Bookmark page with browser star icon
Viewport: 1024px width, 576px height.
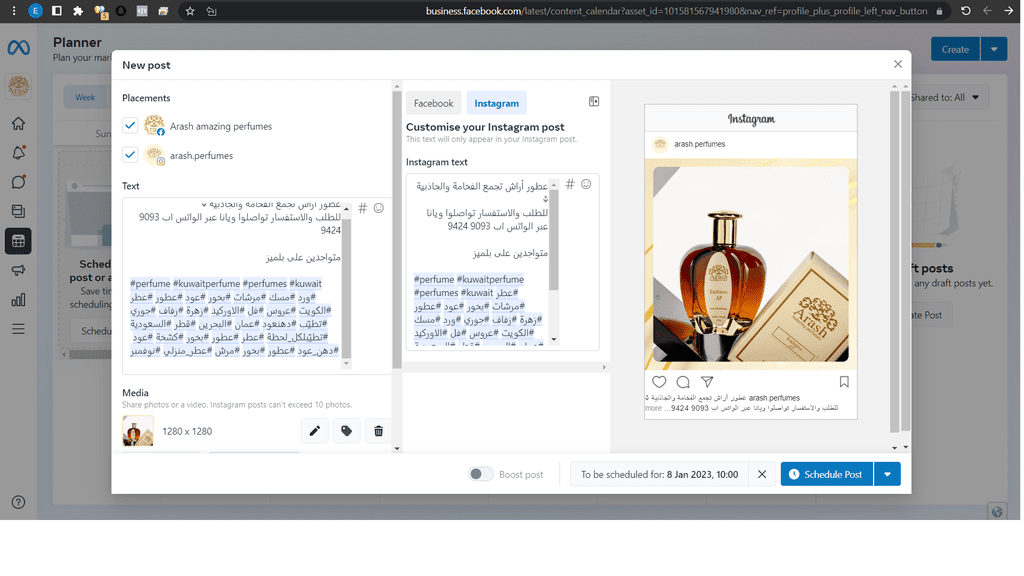[x=190, y=11]
